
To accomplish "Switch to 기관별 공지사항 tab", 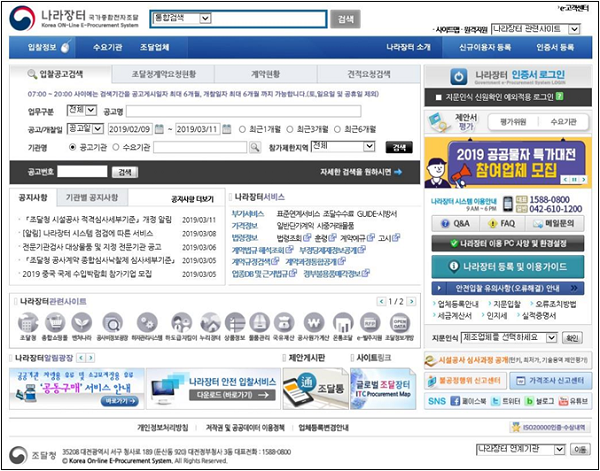I will [x=92, y=197].
